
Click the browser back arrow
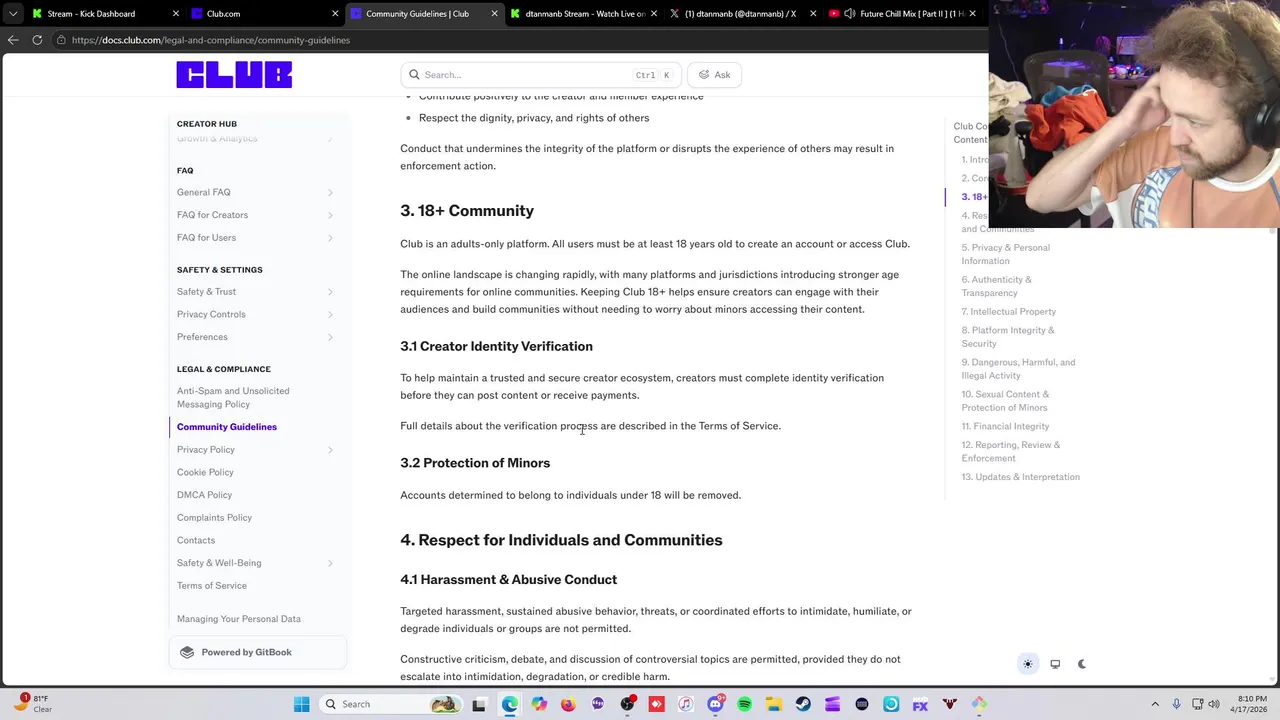click(x=13, y=40)
